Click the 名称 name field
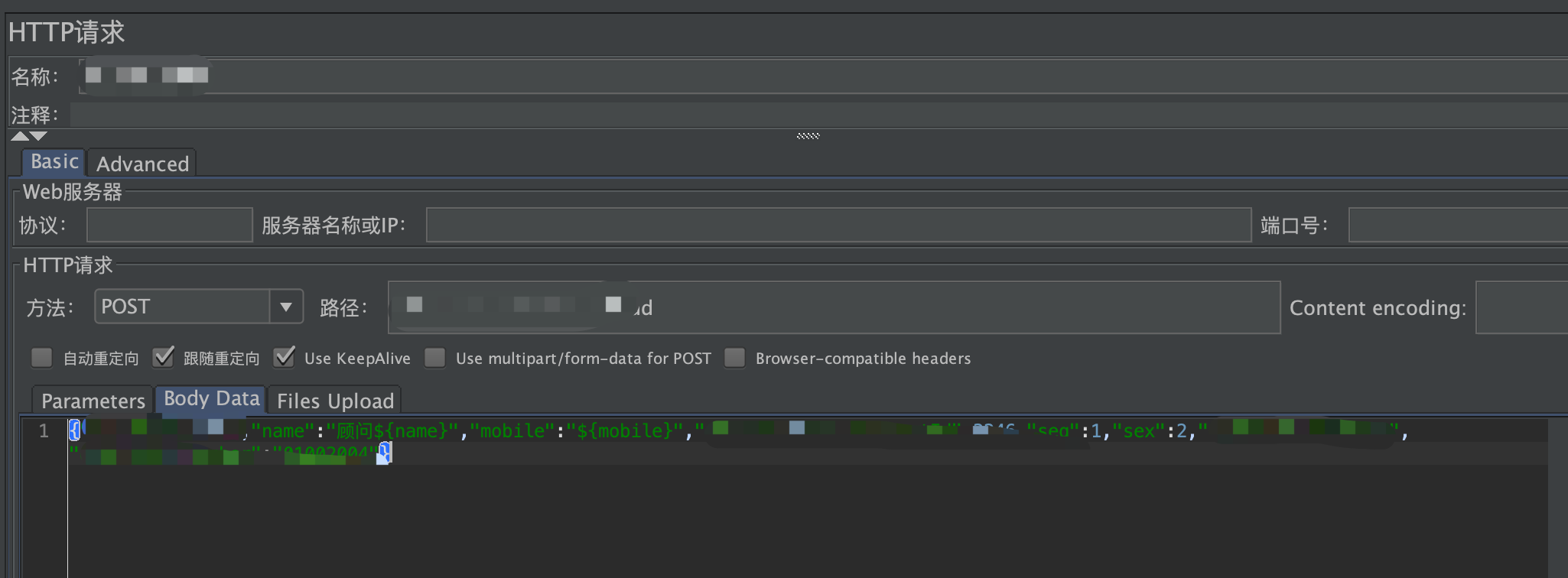Screen dimensions: 1568x578 823,76
